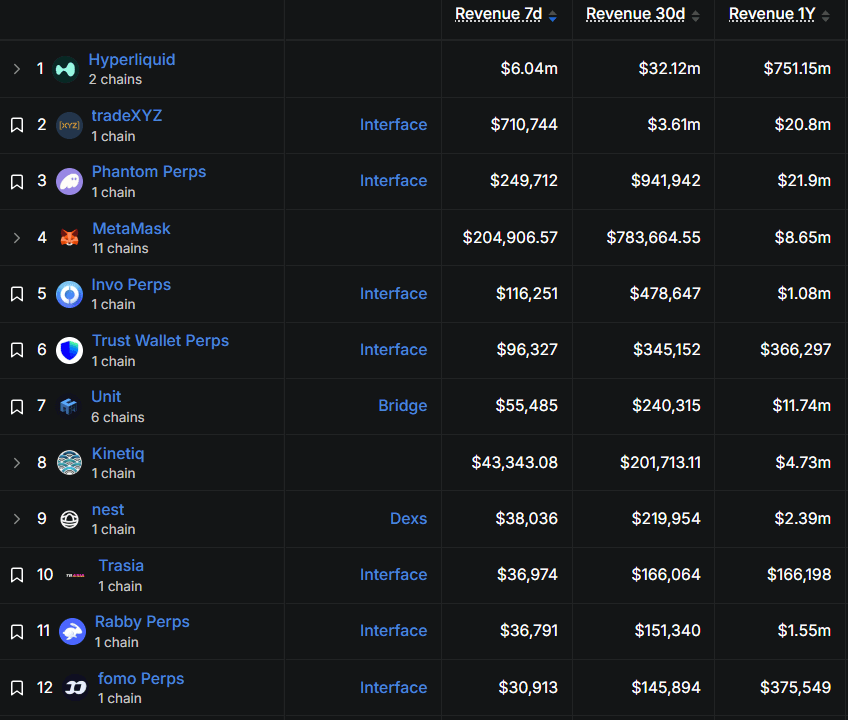Click the Kinetiq wave logo

(70, 463)
